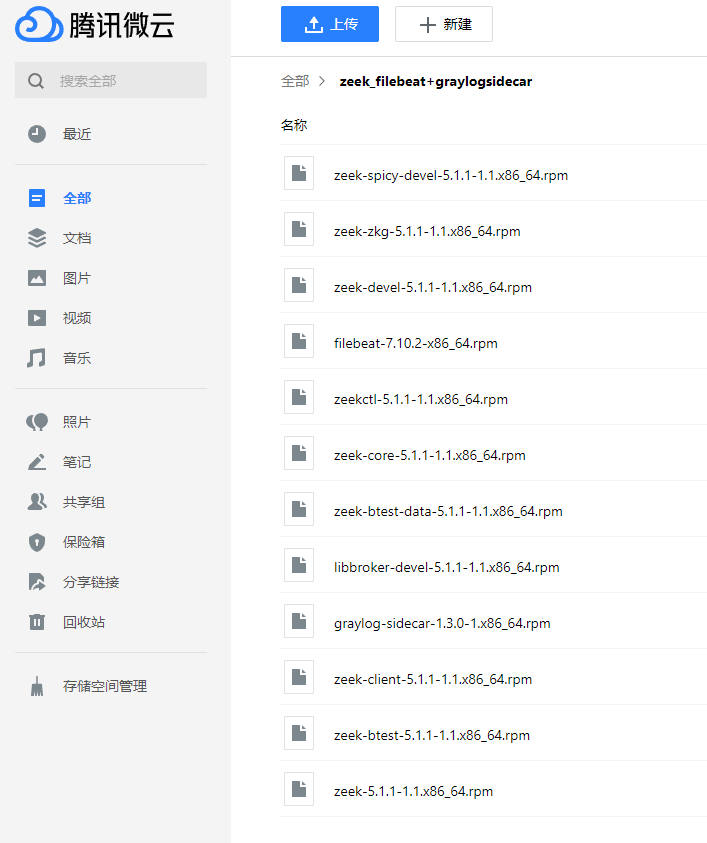The width and height of the screenshot is (707, 843).
Task: Click file icon of zeek-spicy-devel rpm
Action: (x=299, y=173)
